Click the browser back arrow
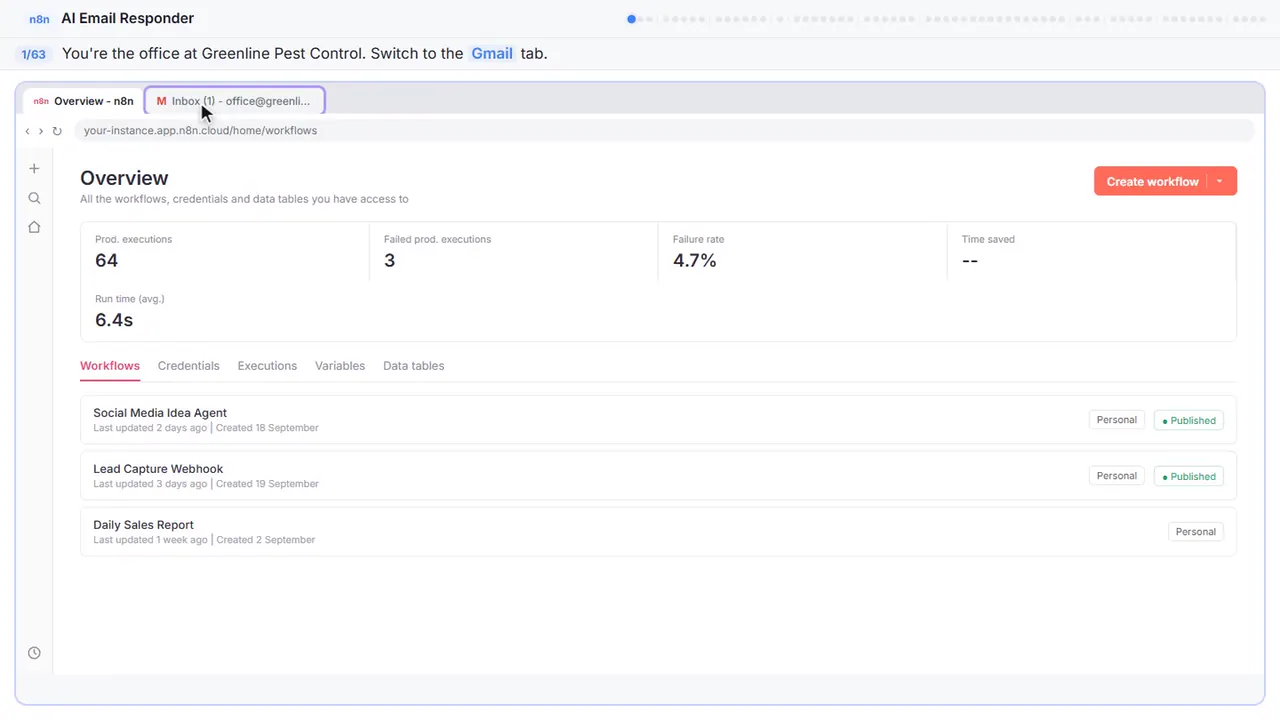The image size is (1280, 720). click(27, 131)
